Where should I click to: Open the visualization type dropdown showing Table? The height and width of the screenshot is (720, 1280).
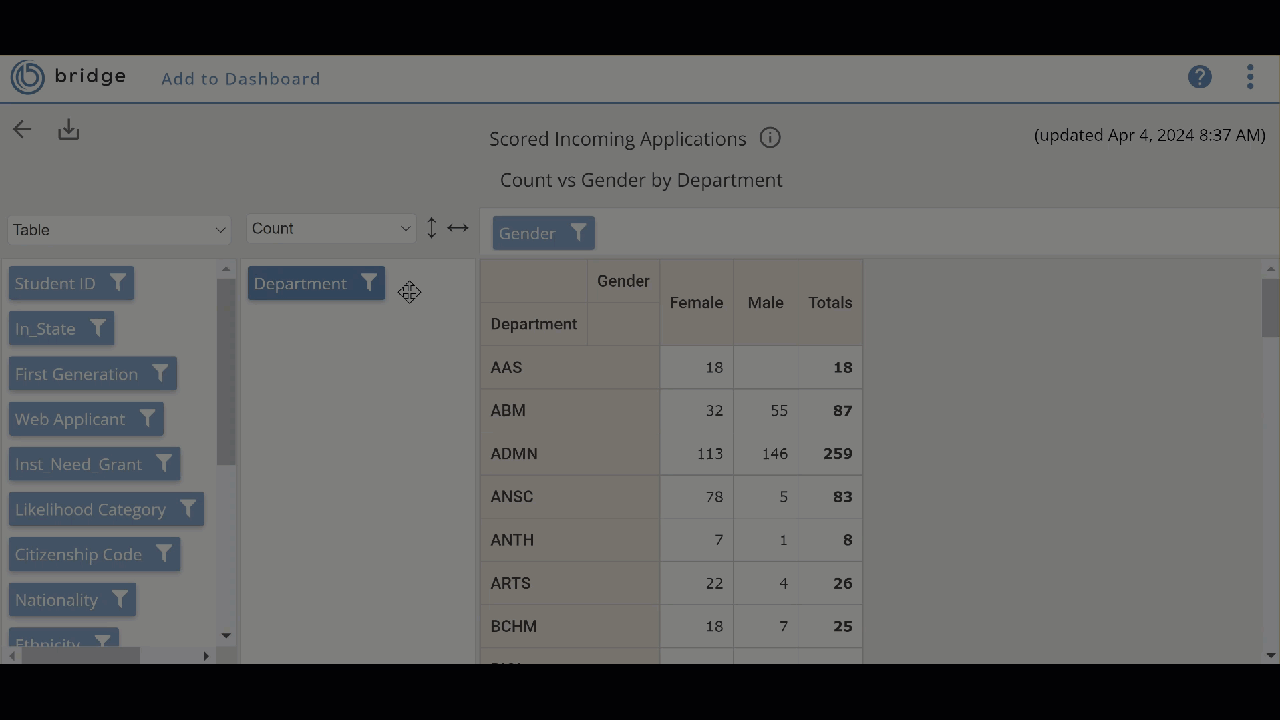click(118, 230)
